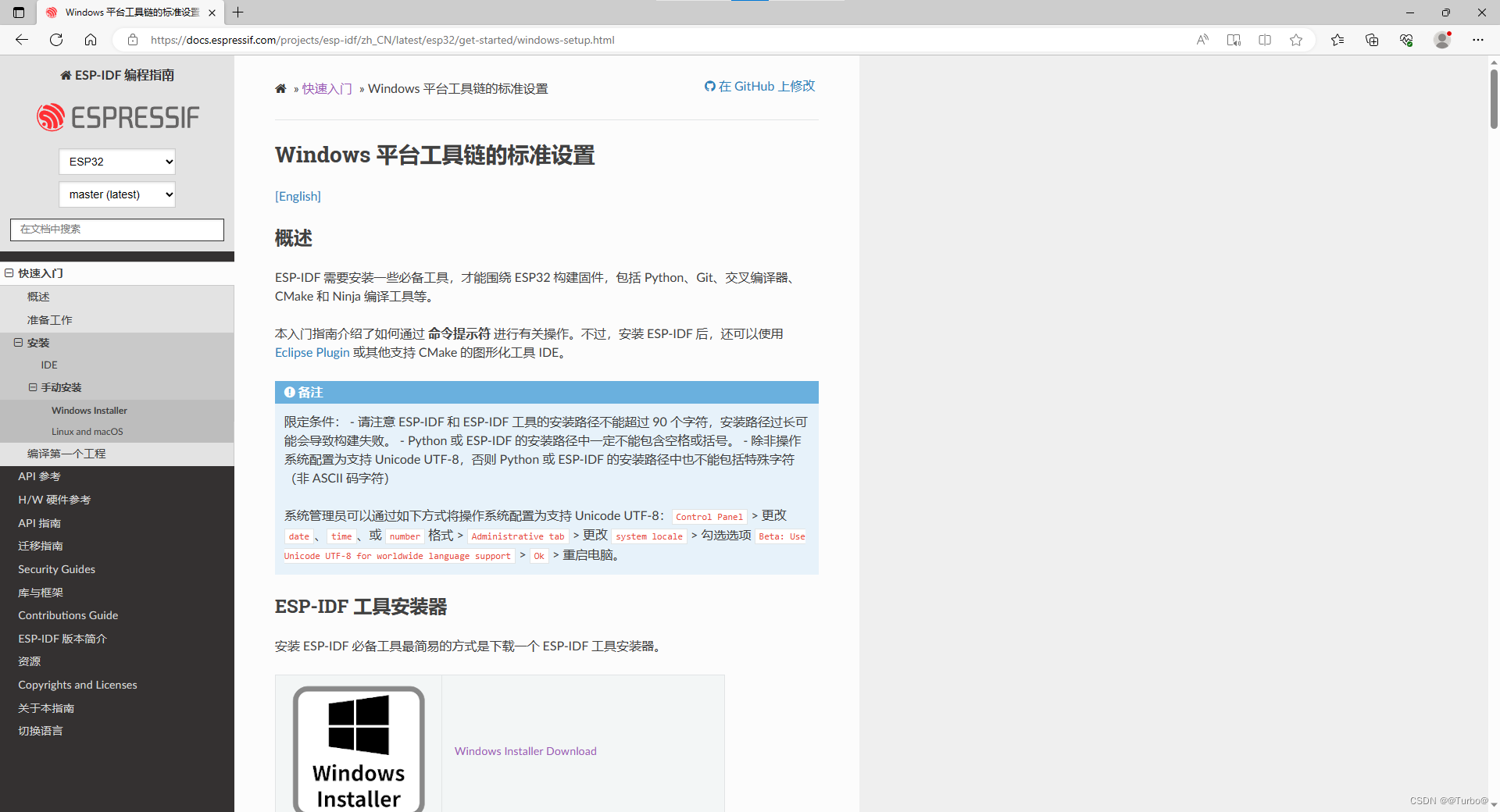
Task: Open Security Guides menu item
Action: [56, 569]
